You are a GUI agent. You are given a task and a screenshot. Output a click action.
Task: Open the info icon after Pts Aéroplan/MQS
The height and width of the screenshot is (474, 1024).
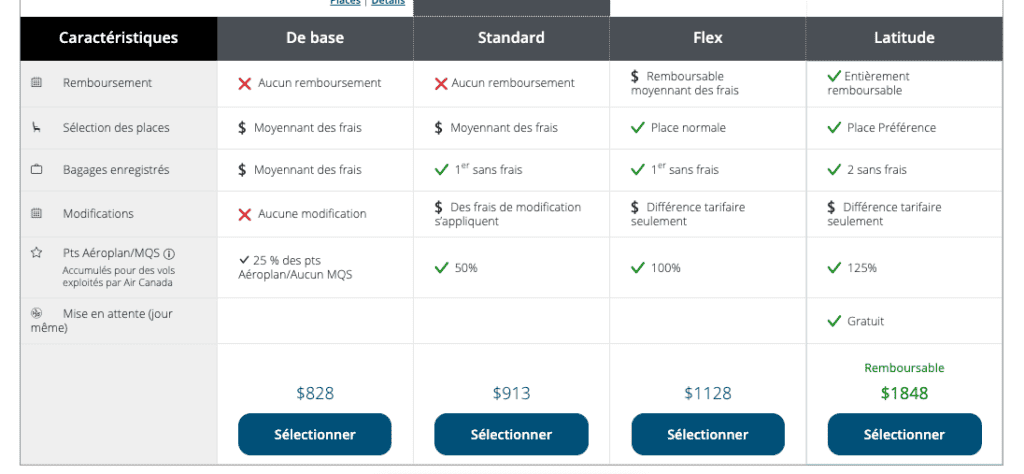(169, 254)
